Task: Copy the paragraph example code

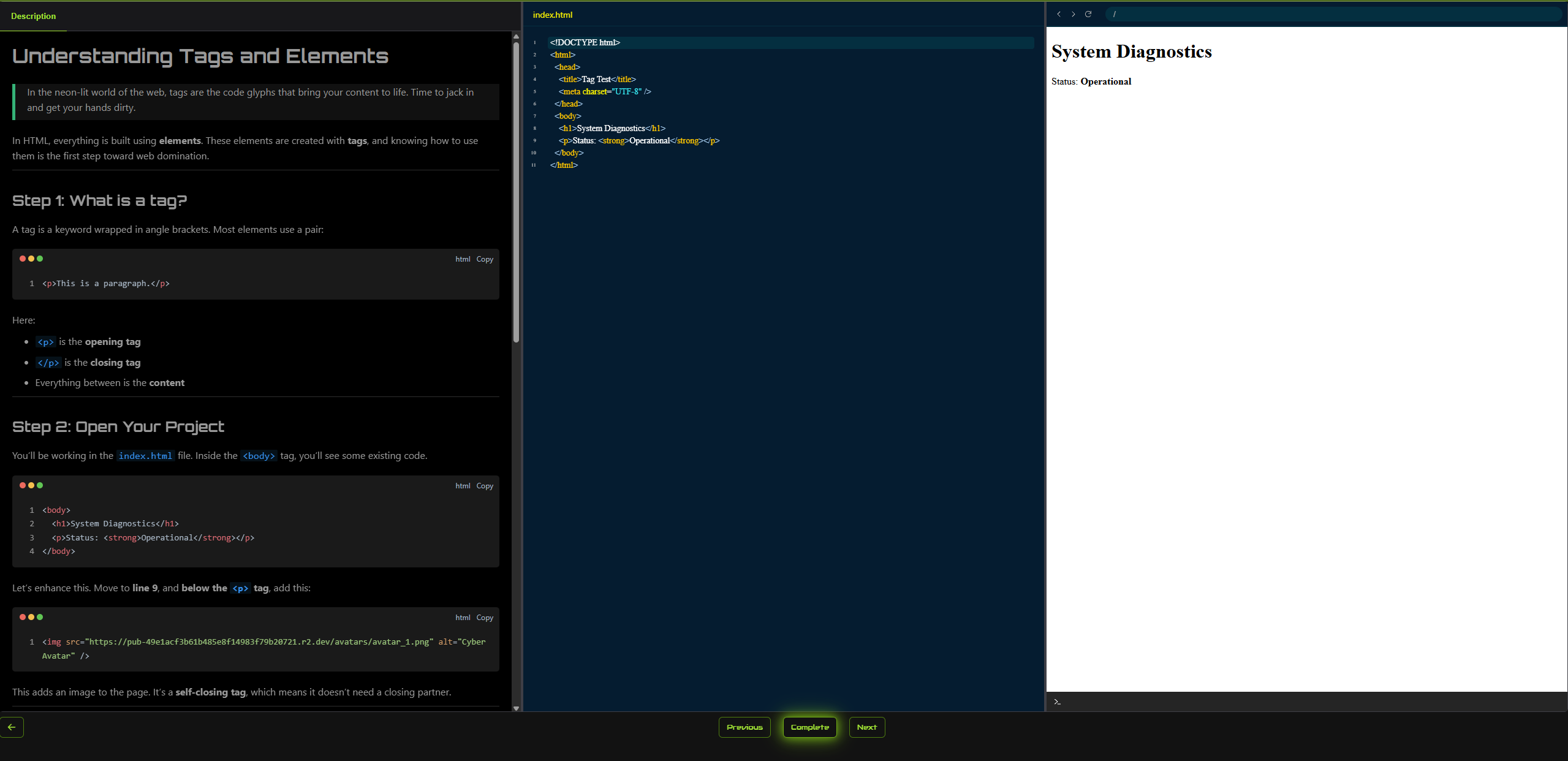Action: (x=485, y=259)
